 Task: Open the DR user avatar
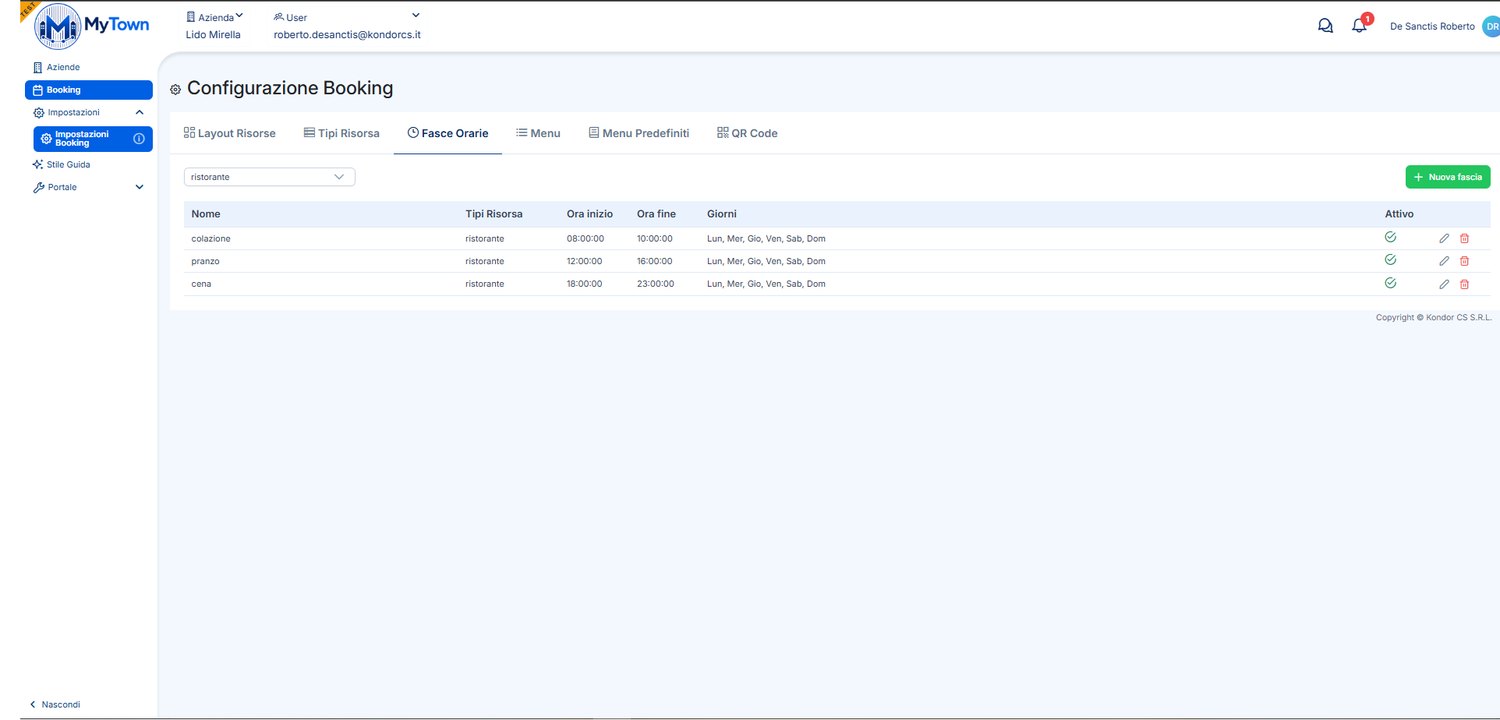click(1491, 26)
